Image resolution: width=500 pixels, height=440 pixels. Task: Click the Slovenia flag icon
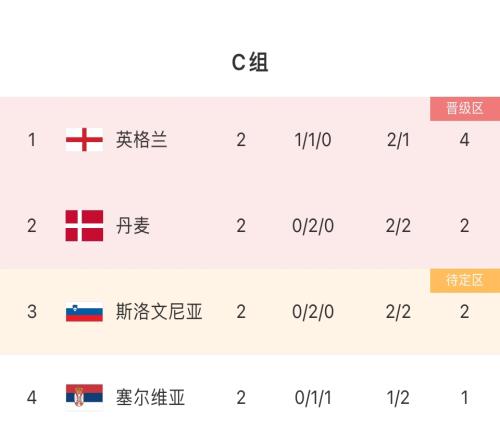point(84,312)
